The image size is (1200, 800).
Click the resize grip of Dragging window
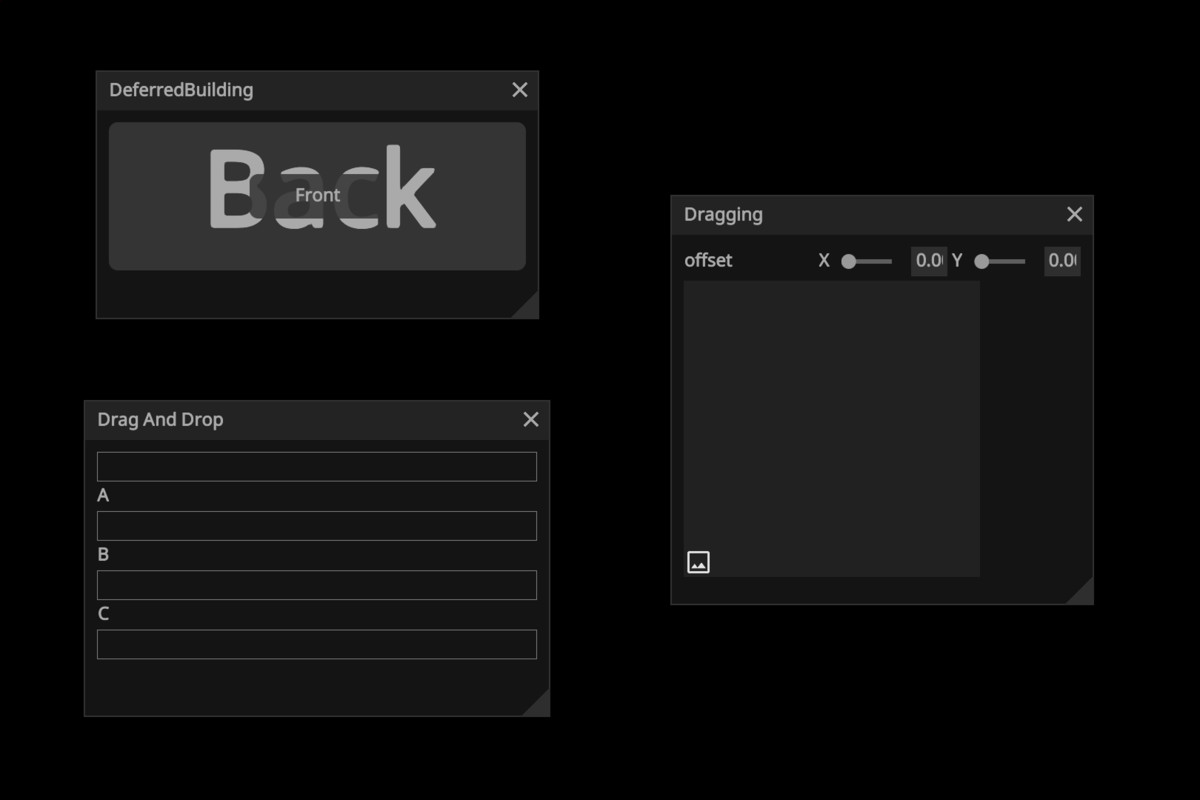click(1082, 593)
